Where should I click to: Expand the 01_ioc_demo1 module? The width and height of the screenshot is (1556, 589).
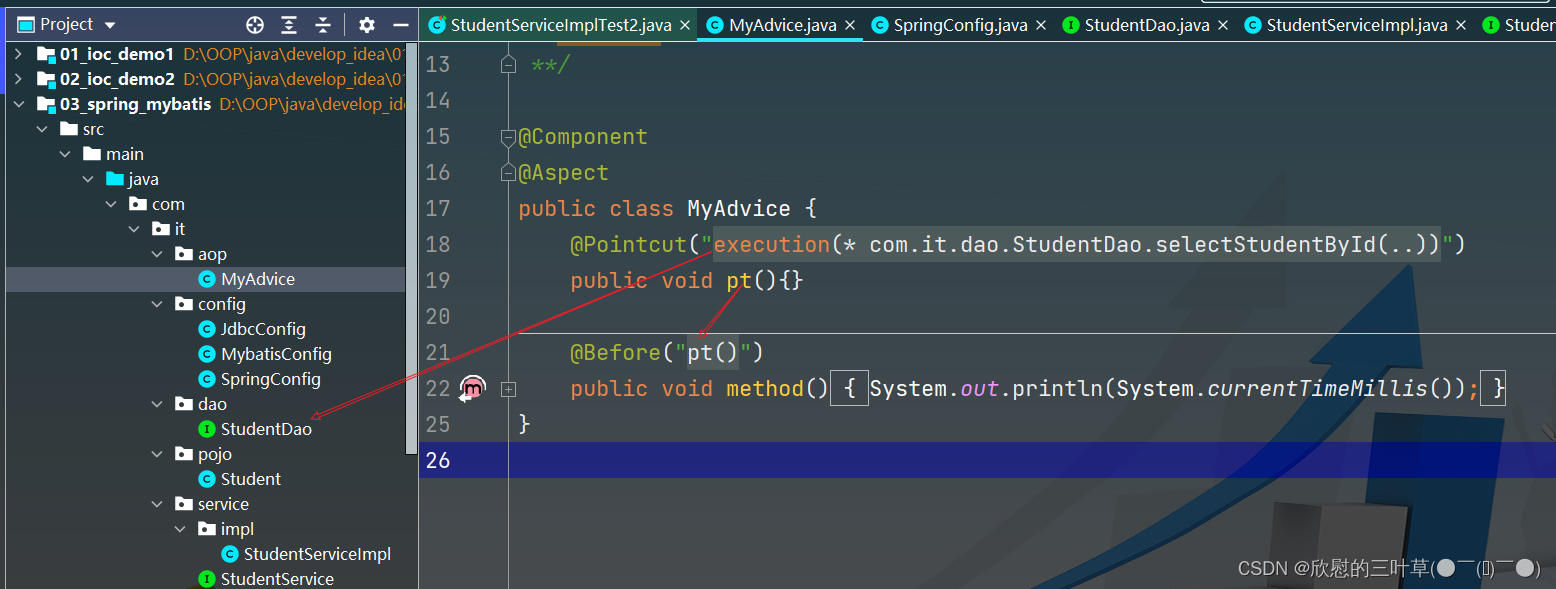pyautogui.click(x=18, y=54)
